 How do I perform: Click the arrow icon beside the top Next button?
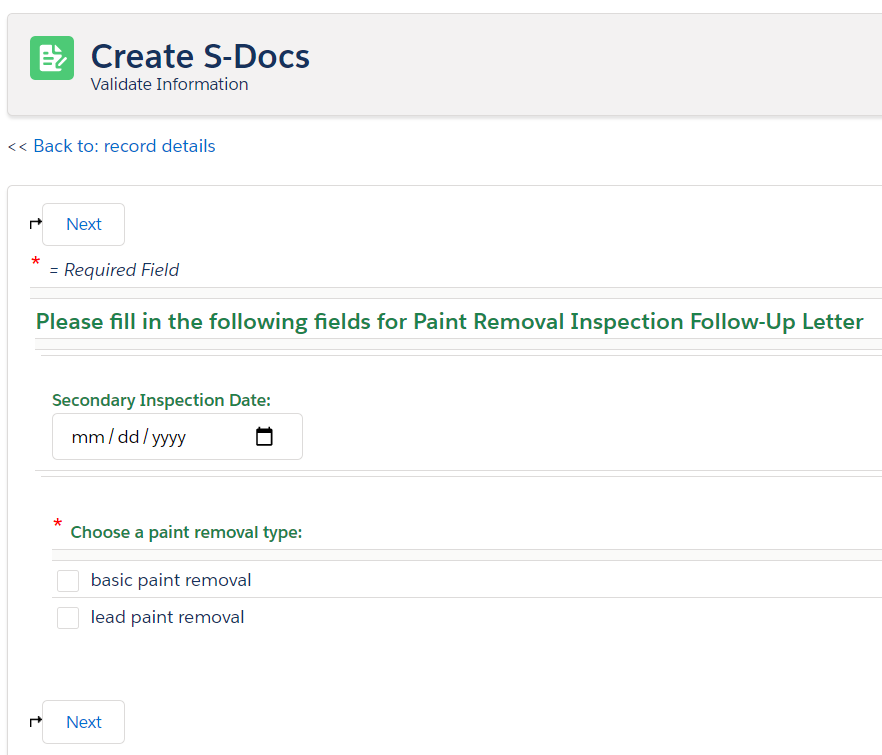click(35, 224)
